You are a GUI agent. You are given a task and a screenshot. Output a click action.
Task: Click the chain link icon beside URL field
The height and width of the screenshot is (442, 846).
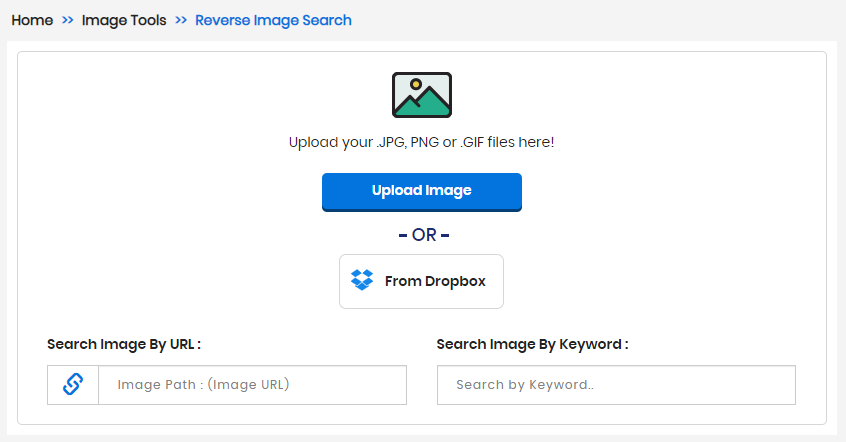73,384
